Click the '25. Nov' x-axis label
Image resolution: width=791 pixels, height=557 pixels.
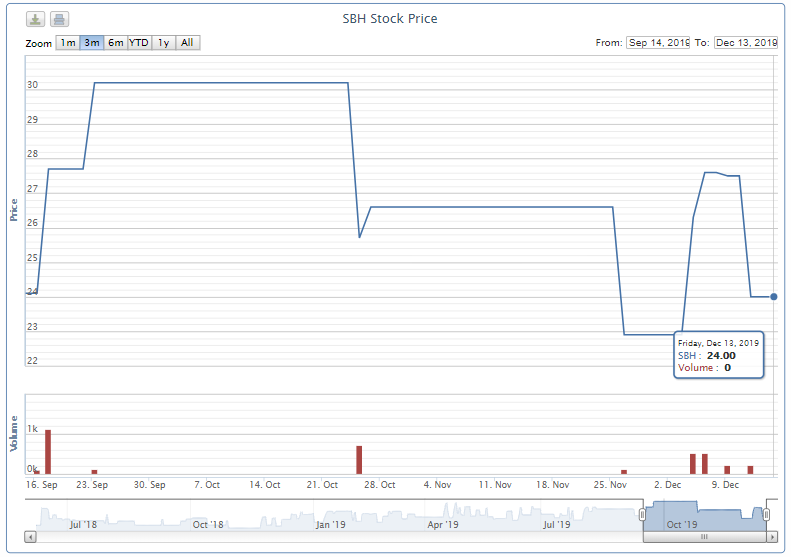click(x=610, y=485)
